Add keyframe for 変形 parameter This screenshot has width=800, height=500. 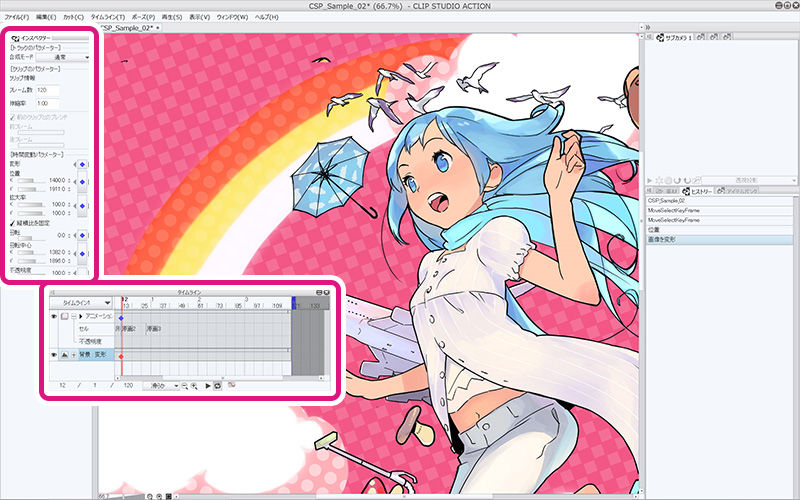[82, 164]
